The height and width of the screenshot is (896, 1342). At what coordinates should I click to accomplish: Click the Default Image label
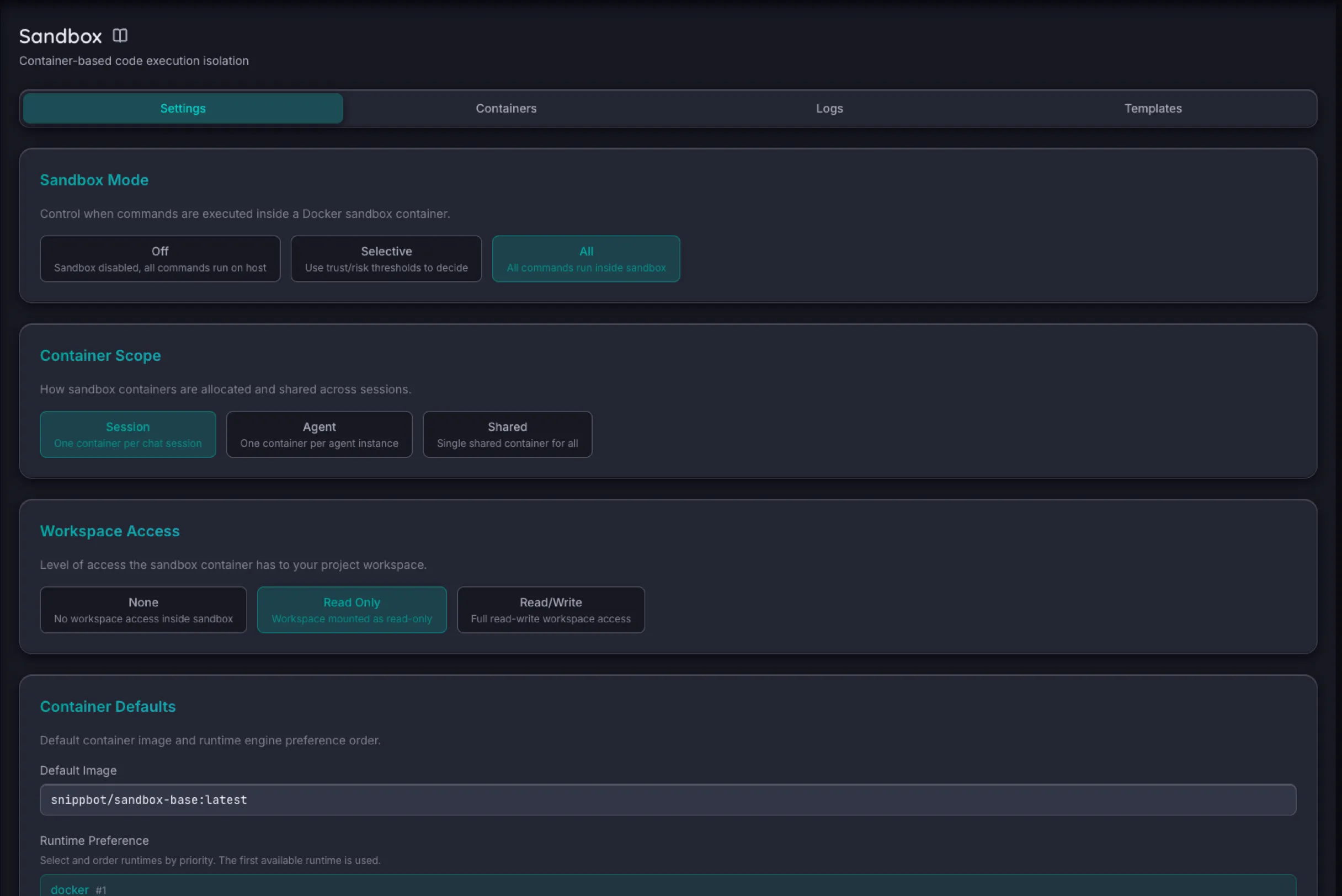point(78,770)
